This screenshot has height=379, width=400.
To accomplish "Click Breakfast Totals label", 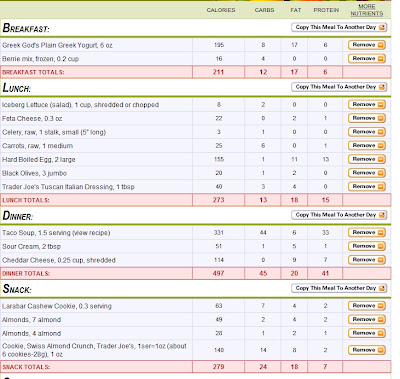I will [x=33, y=72].
